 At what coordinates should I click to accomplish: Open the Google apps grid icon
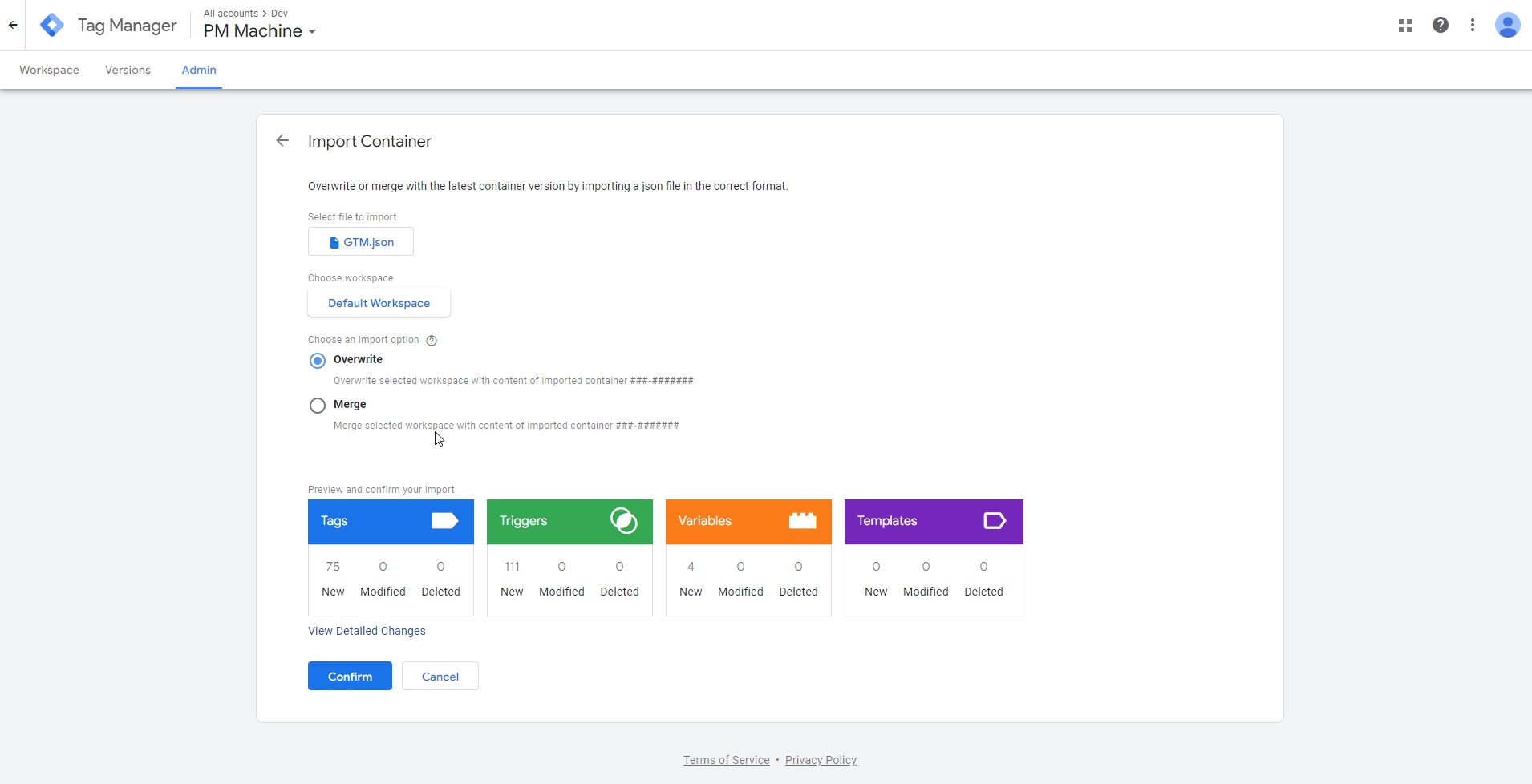click(x=1405, y=26)
